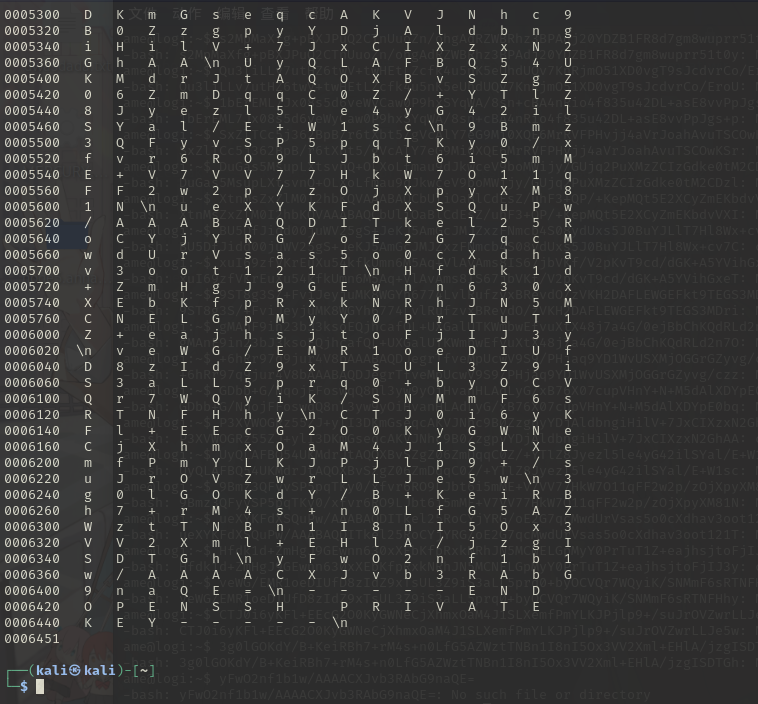Select the offset 0005700

tap(32, 271)
